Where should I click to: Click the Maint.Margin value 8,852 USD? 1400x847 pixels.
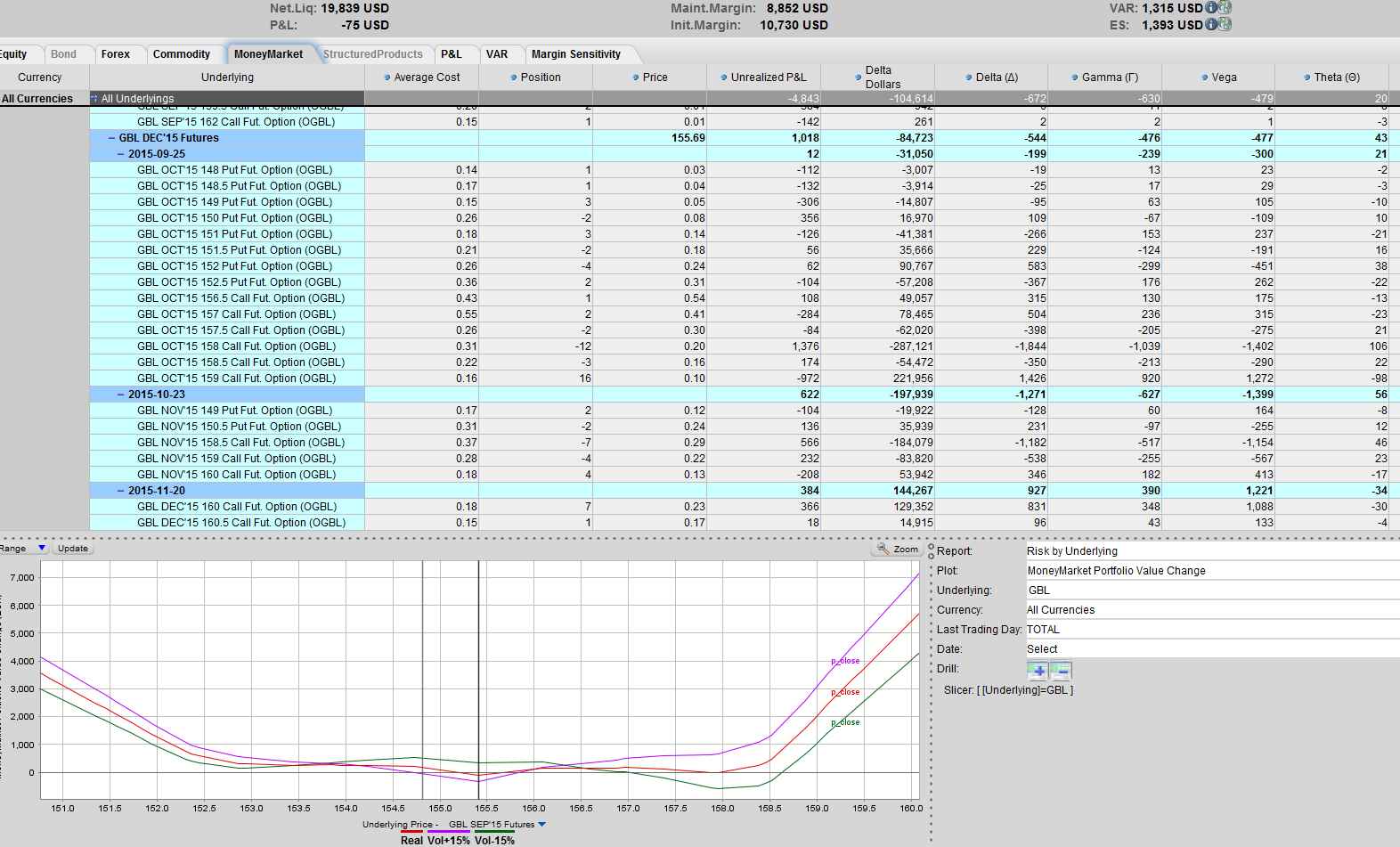tap(797, 8)
